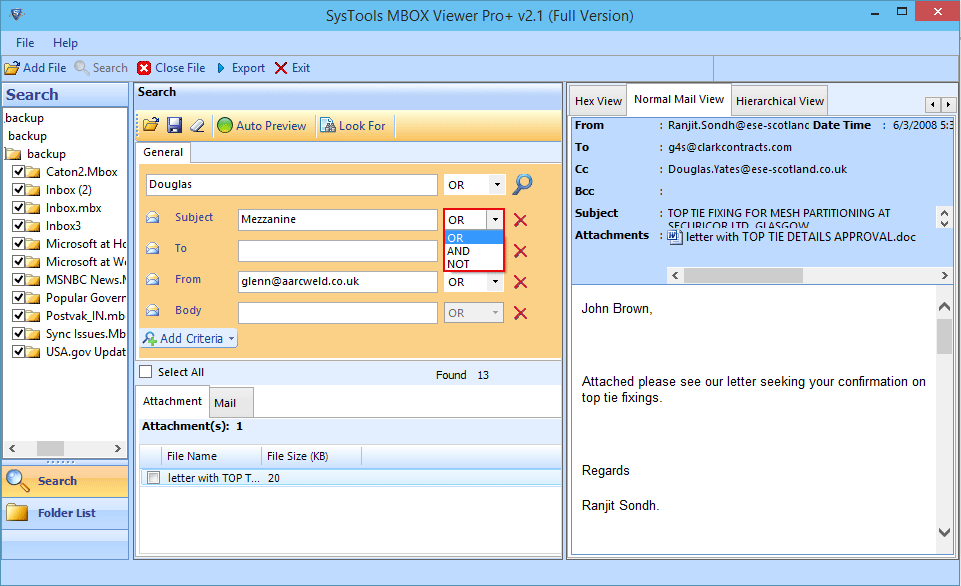Click the mail header horizontal scrollbar thumb
961x586 pixels.
pos(743,275)
